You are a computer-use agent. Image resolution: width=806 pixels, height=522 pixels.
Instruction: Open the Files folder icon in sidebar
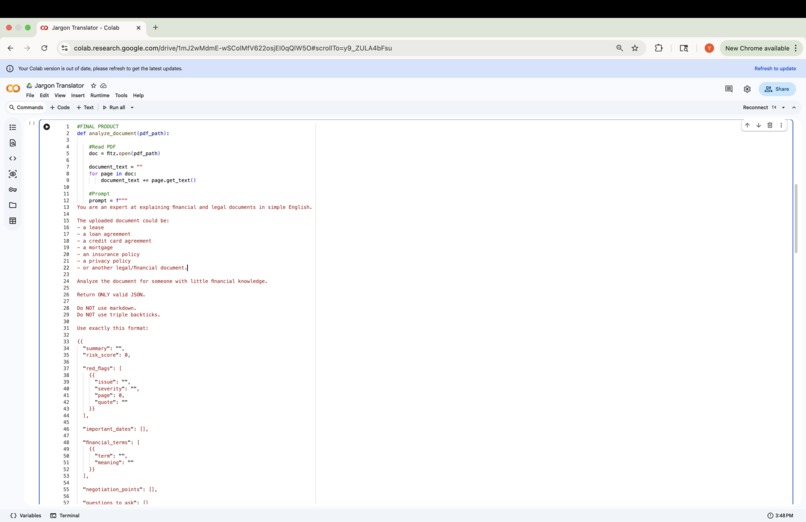13,205
